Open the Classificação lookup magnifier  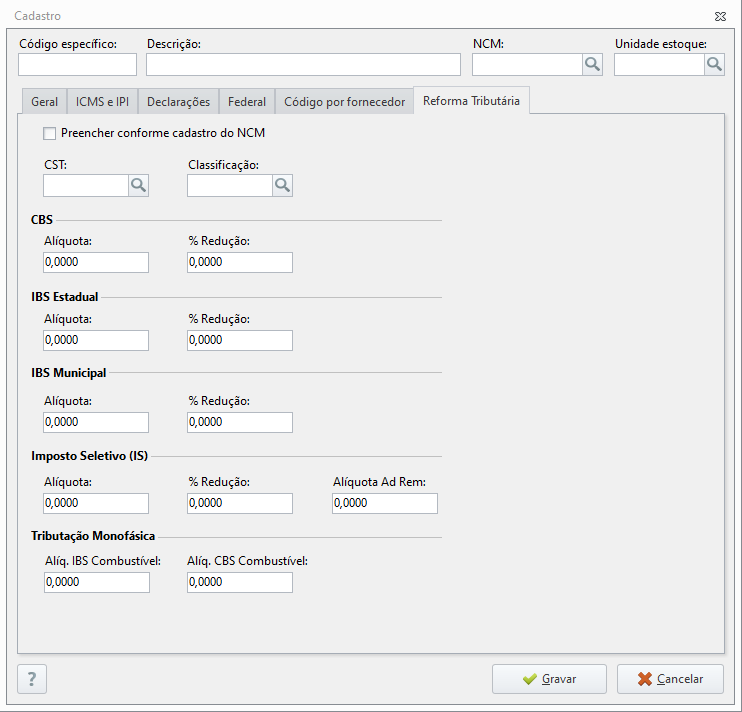point(282,185)
